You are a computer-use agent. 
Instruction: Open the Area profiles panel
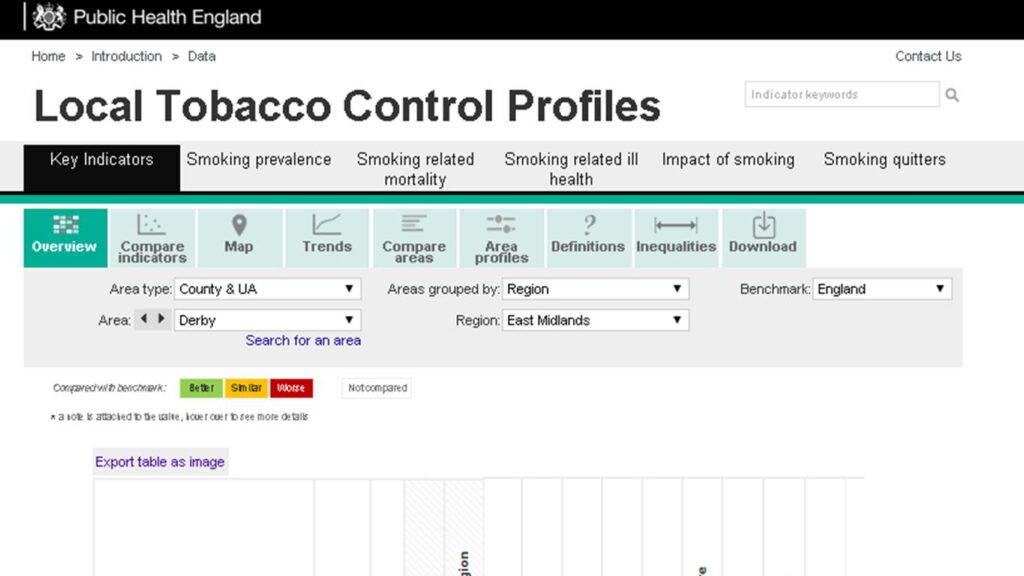point(501,237)
